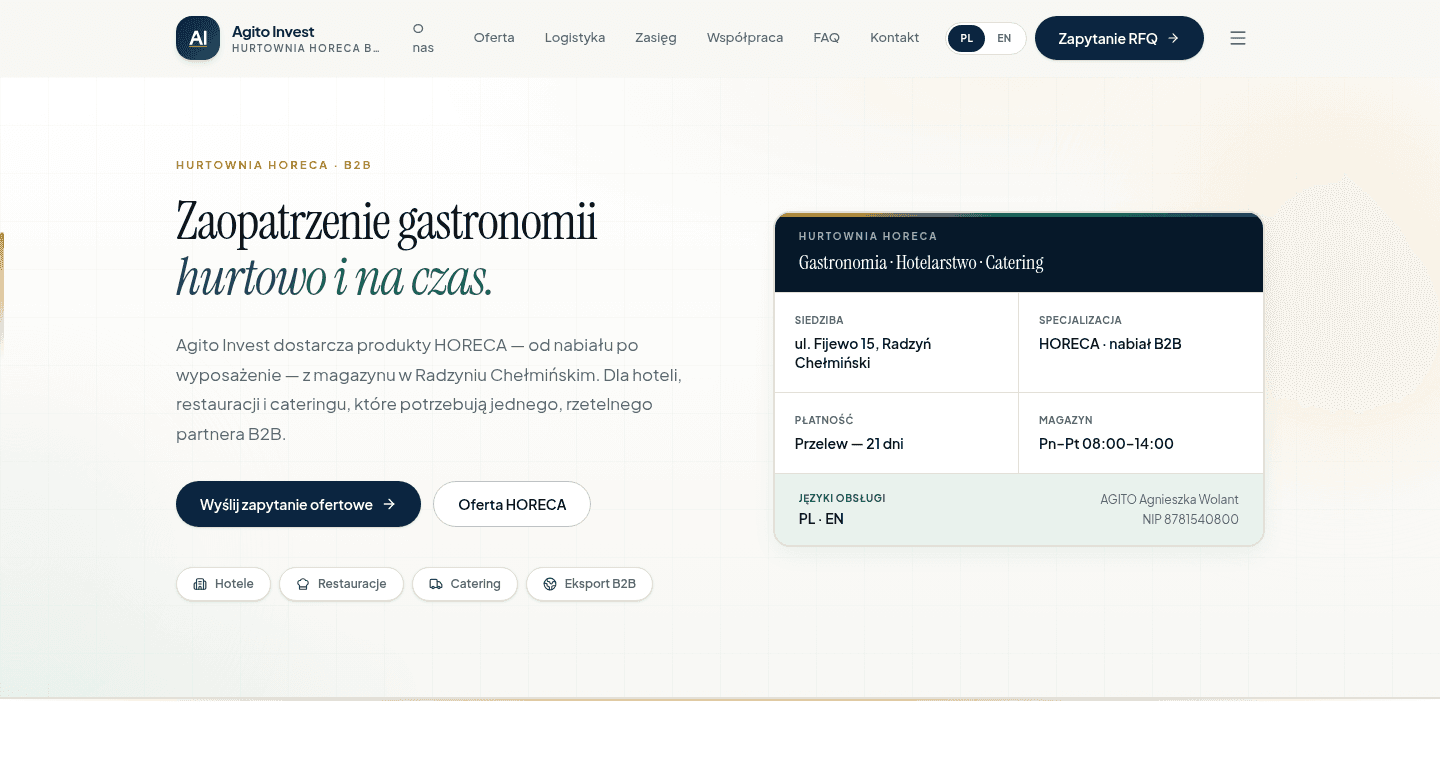
Task: Click the truck icon in the Catering chip
Action: (436, 584)
